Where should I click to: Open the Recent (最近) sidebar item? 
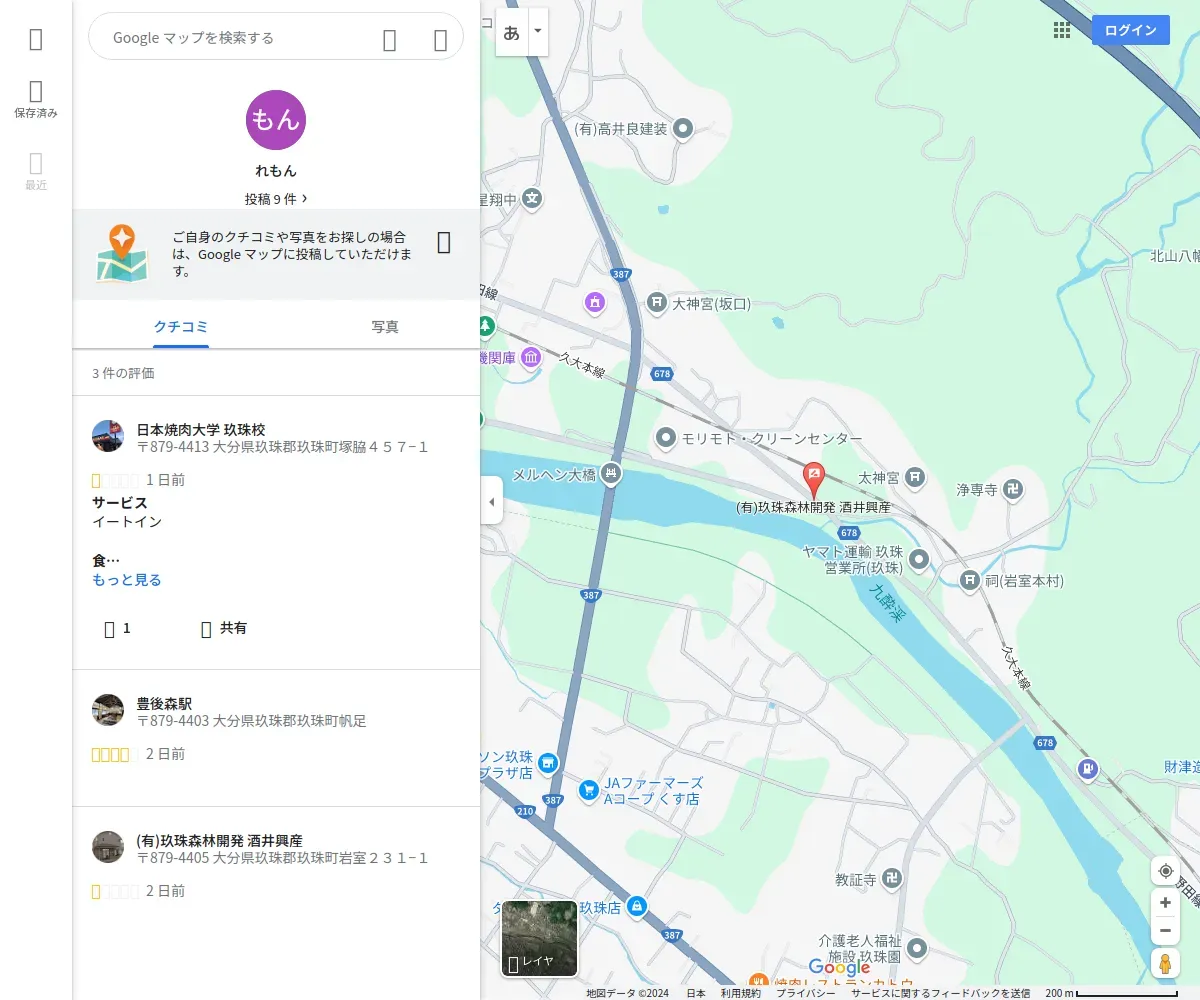click(x=36, y=171)
